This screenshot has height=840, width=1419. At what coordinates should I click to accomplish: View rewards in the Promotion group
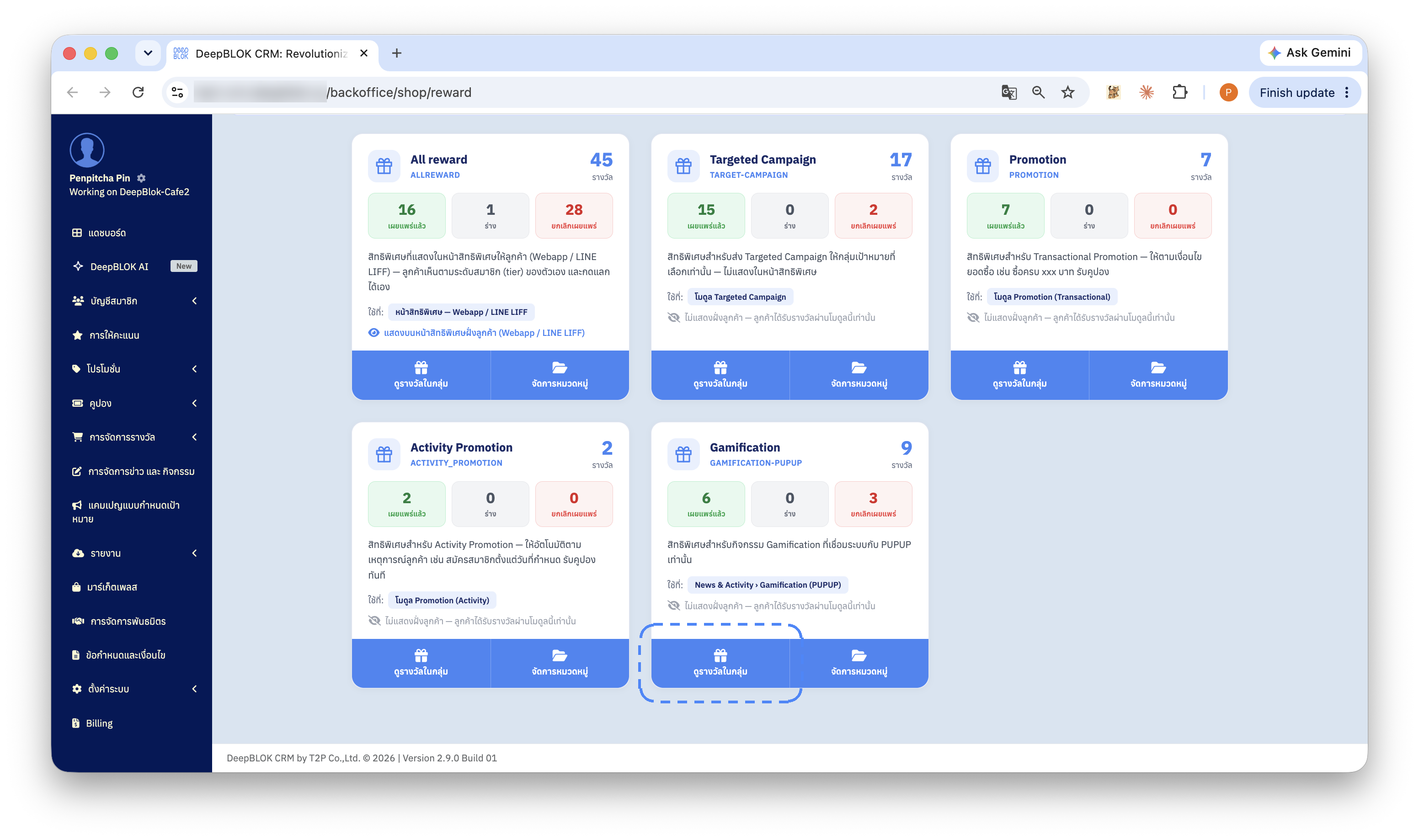(1019, 375)
